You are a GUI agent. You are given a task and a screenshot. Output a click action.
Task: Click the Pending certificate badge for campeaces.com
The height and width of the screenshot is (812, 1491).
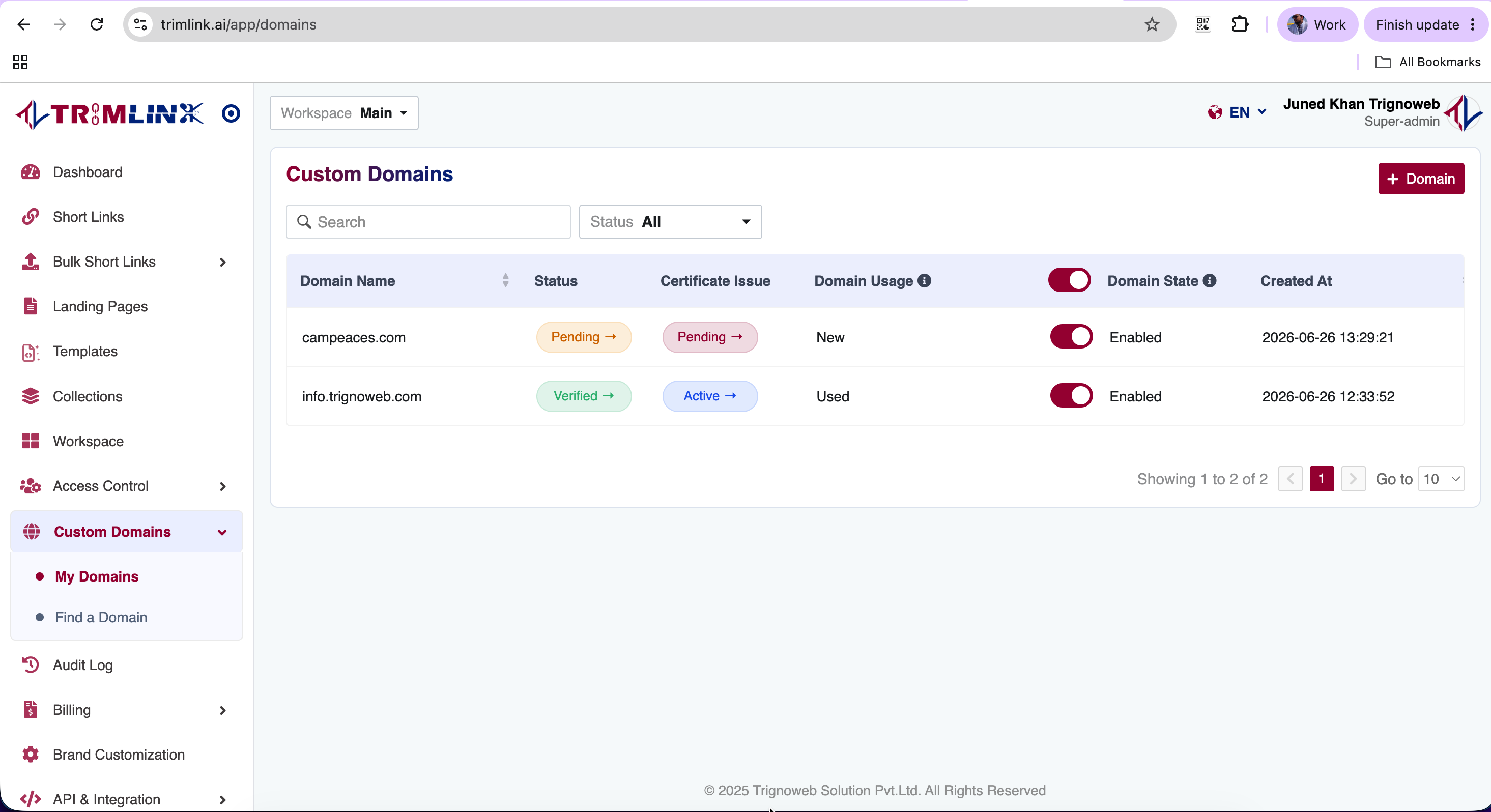pyautogui.click(x=709, y=337)
